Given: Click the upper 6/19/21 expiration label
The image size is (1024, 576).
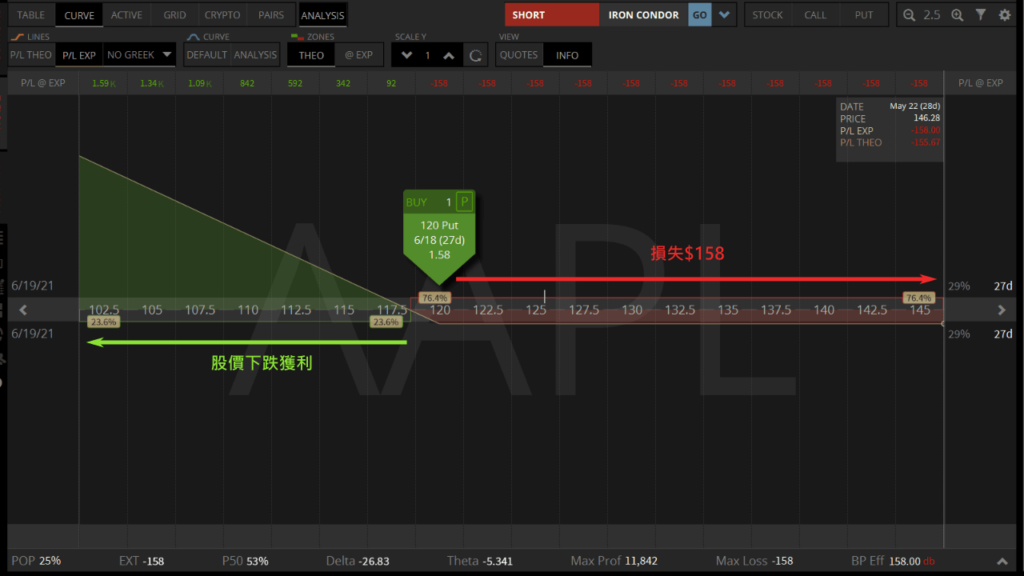Looking at the screenshot, I should coord(32,285).
